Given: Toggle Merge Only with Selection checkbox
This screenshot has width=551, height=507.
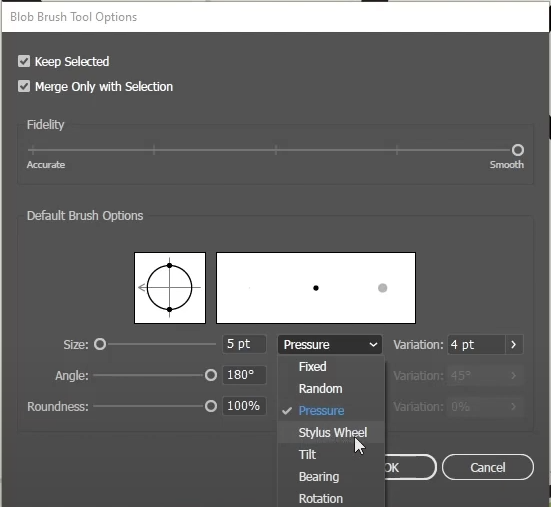Looking at the screenshot, I should 24,86.
